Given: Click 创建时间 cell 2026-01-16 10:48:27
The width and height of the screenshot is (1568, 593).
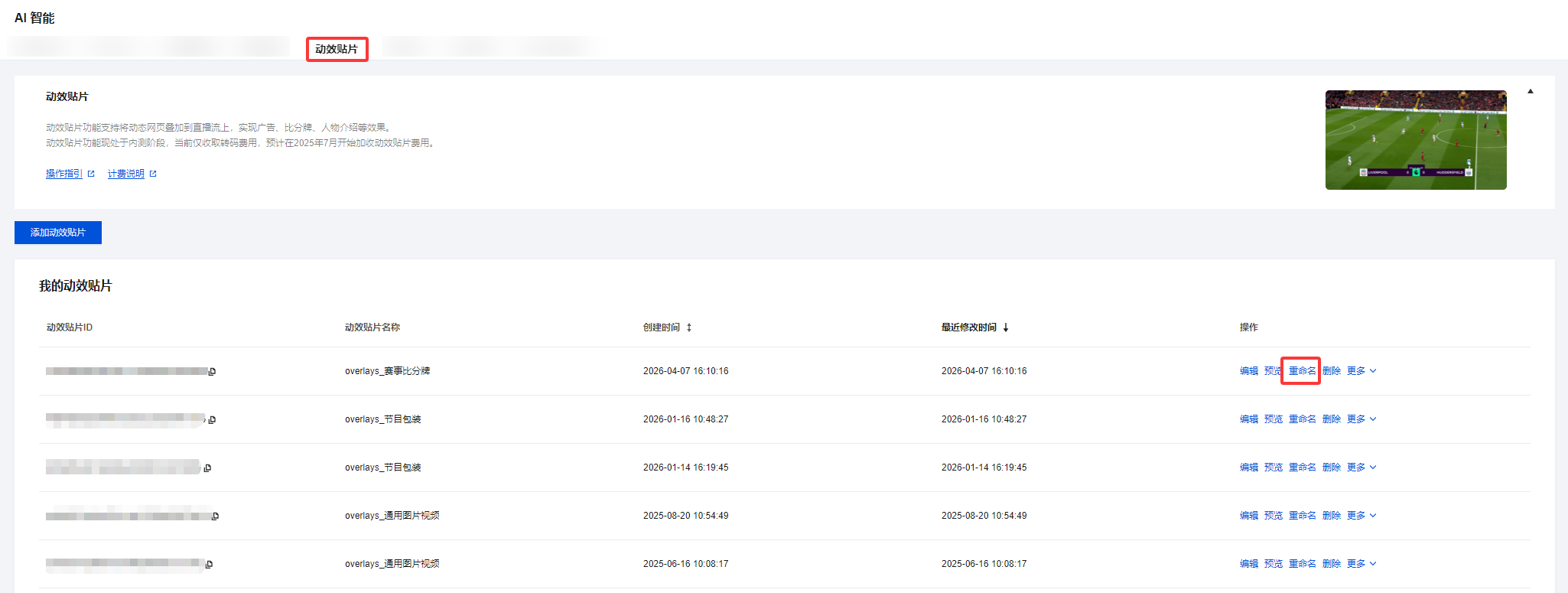Looking at the screenshot, I should coord(686,419).
